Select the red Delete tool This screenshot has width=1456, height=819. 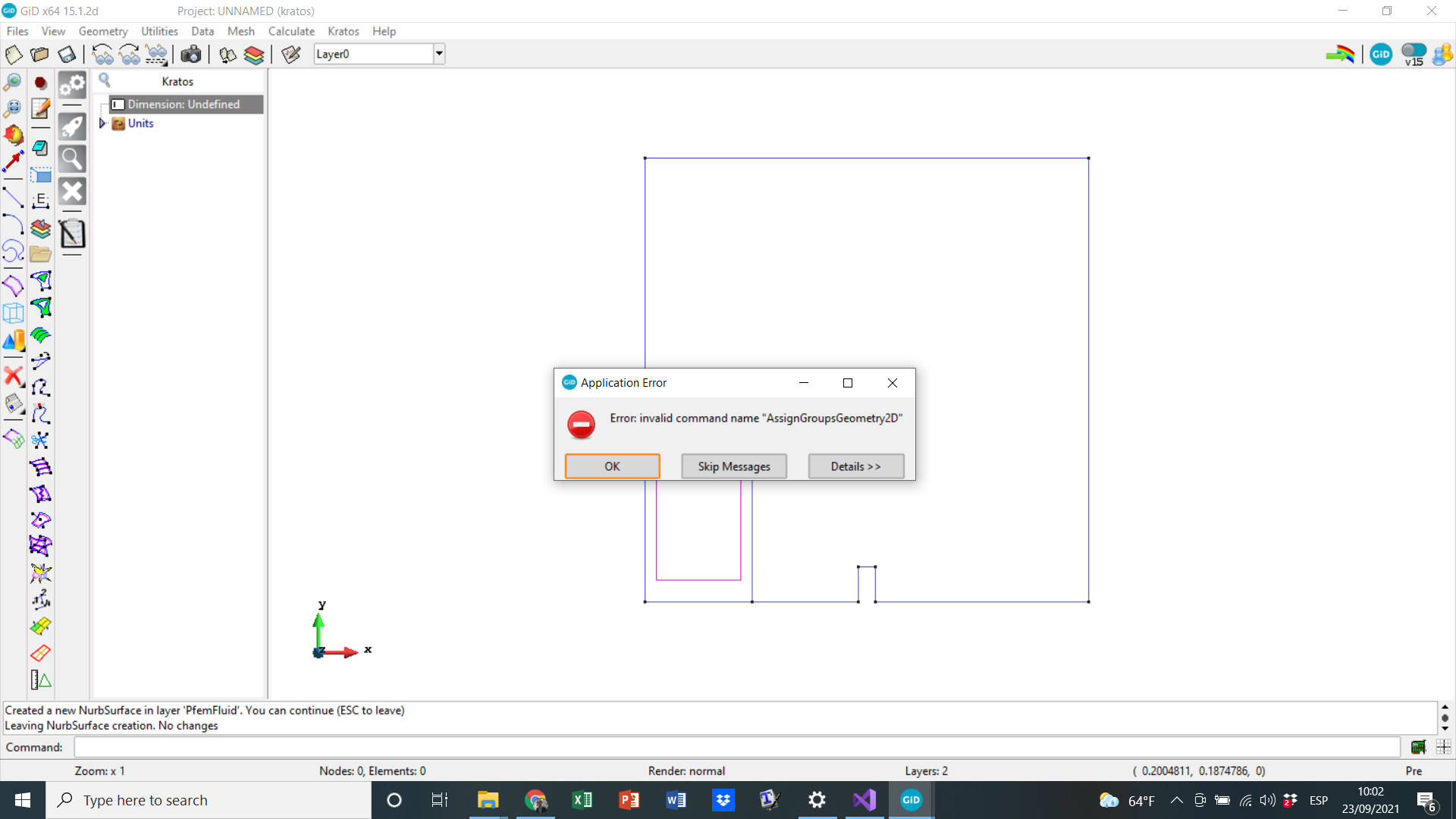click(13, 373)
